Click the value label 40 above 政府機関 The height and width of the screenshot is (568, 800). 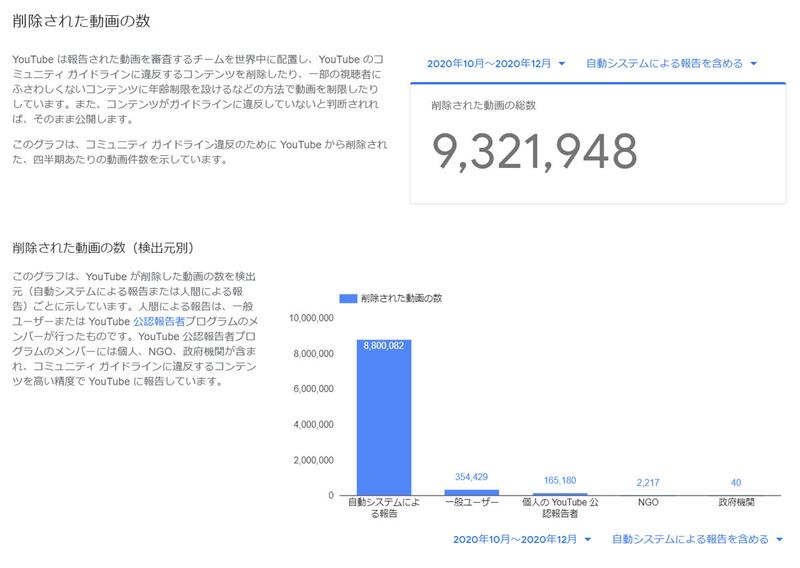point(736,483)
